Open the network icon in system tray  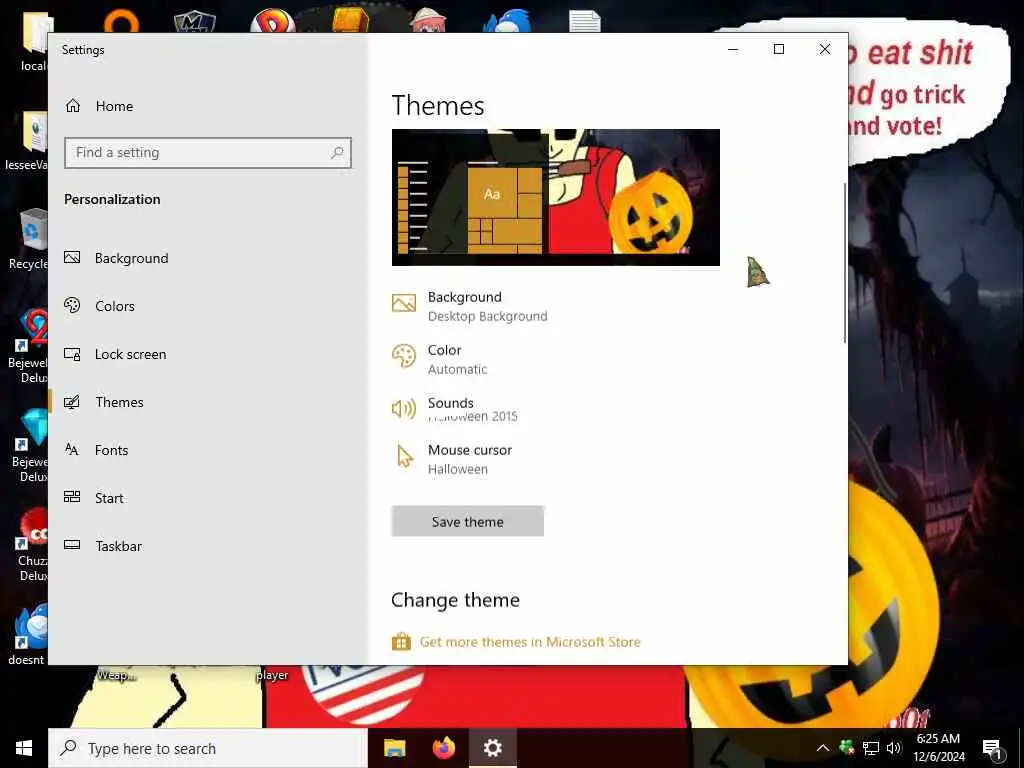pos(871,748)
